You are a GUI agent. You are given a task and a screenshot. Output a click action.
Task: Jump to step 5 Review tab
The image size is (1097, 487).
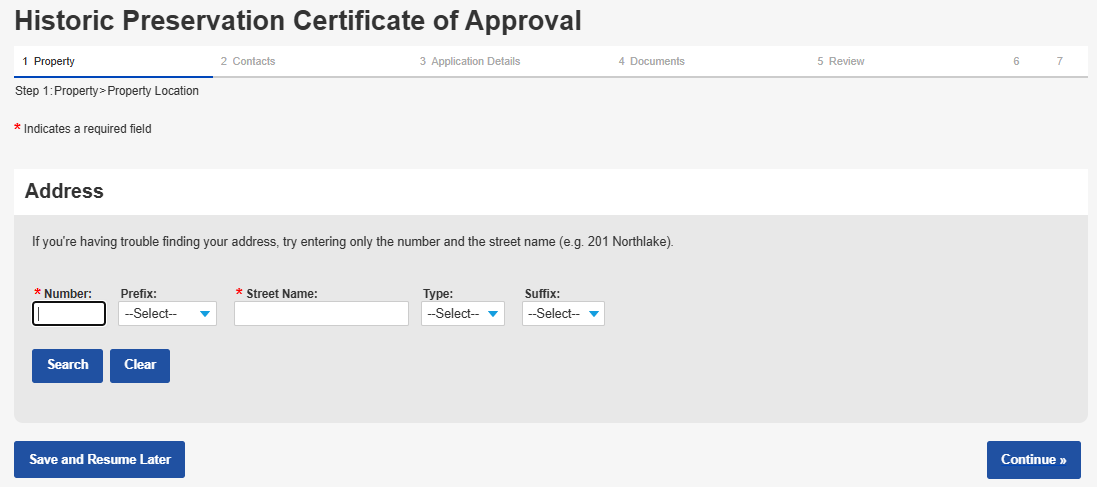coord(845,62)
